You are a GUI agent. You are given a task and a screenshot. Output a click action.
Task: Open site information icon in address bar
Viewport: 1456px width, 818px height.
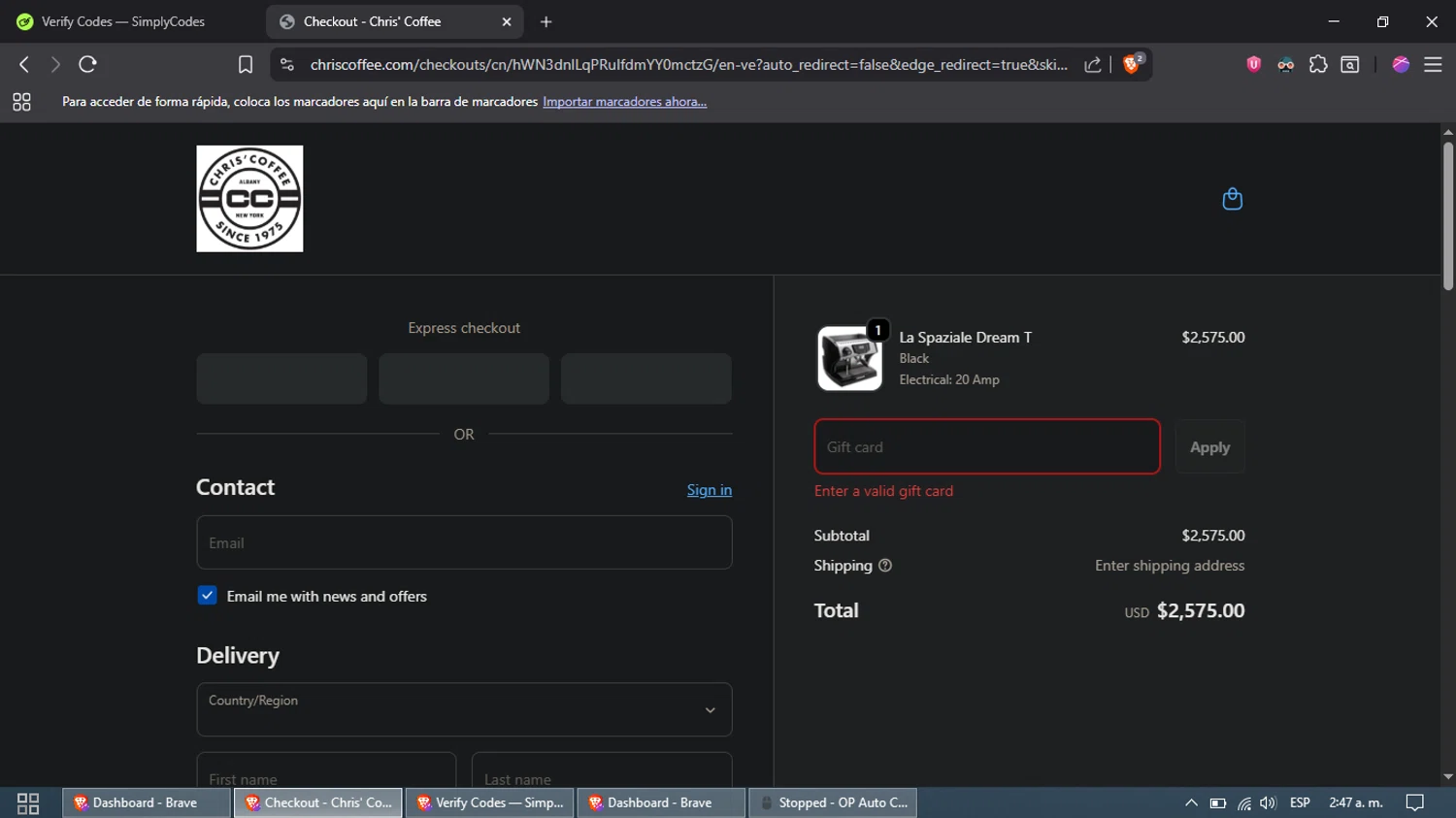(286, 64)
